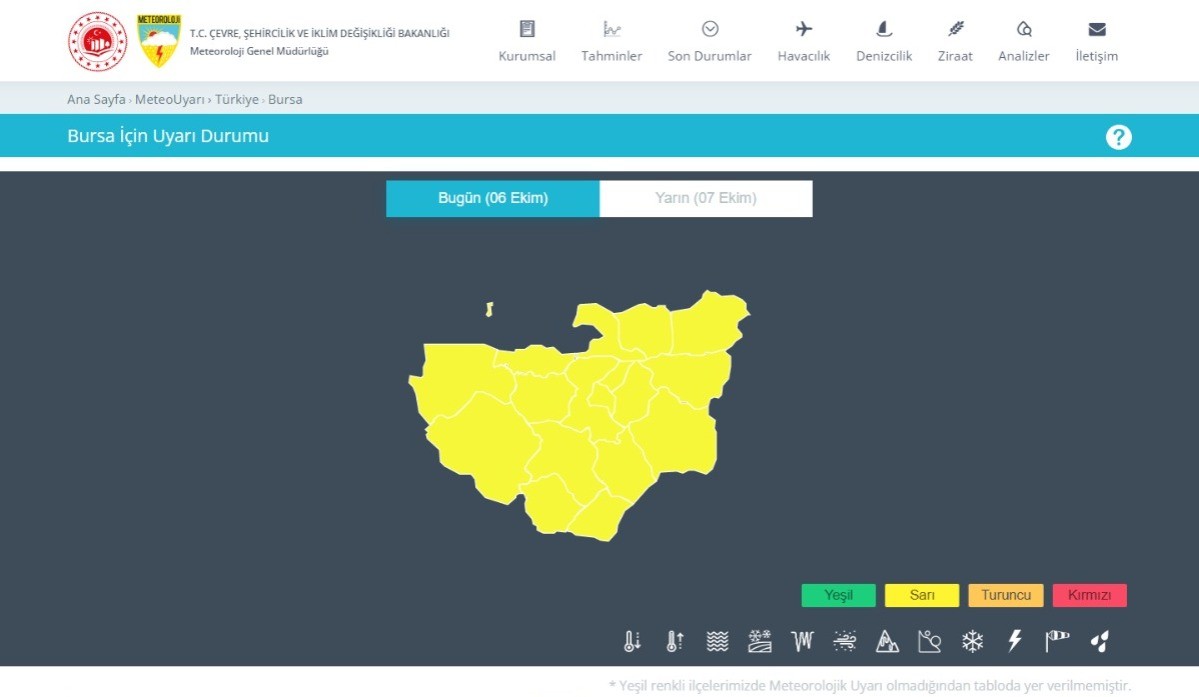
Task: Click the lightning thunderstorm warning icon
Action: pos(1015,642)
